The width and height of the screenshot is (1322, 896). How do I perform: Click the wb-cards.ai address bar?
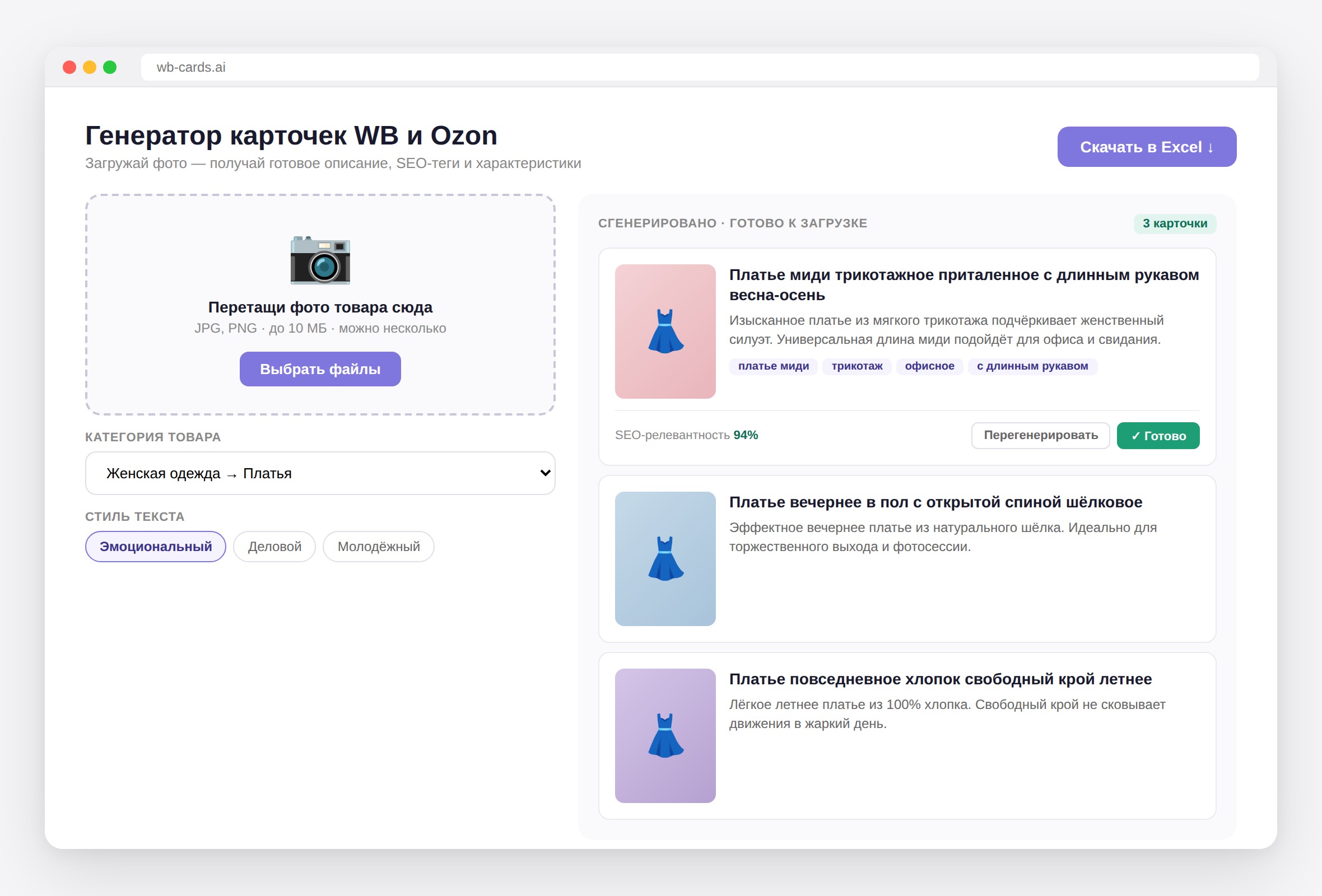point(700,67)
